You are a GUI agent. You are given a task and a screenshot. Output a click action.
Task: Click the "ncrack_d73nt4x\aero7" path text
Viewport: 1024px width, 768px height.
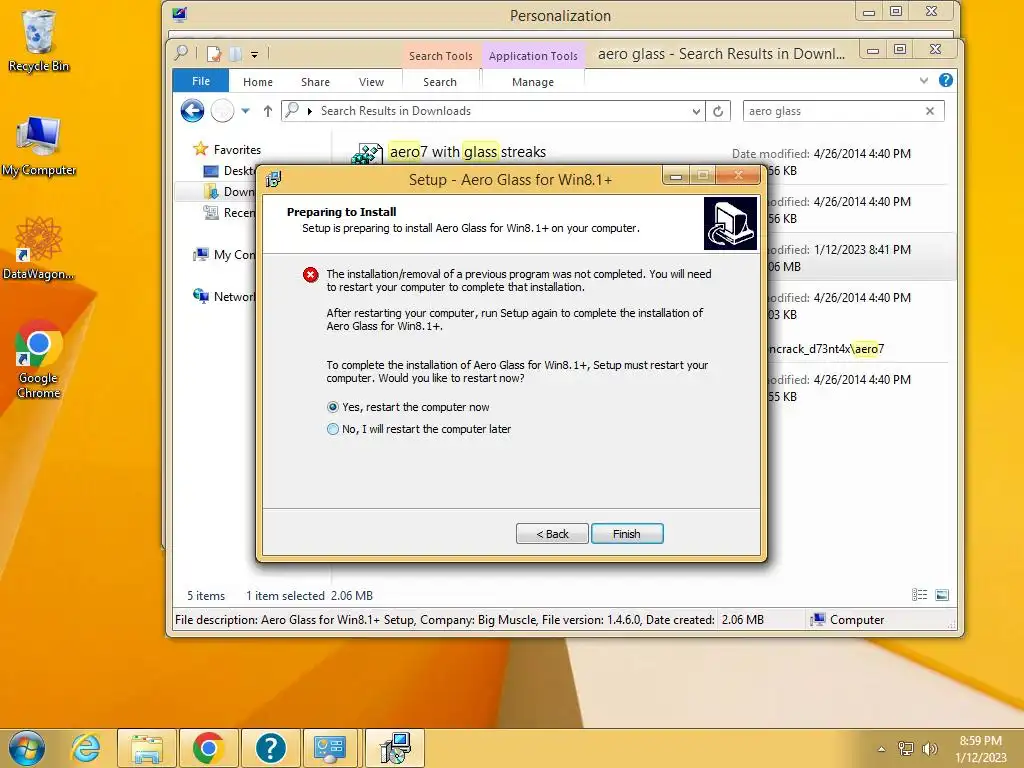[825, 349]
